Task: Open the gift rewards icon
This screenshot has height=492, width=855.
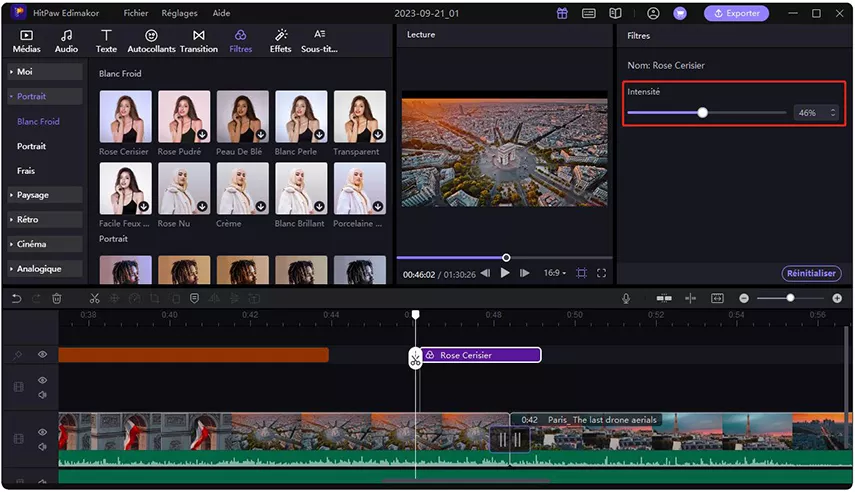Action: click(562, 14)
